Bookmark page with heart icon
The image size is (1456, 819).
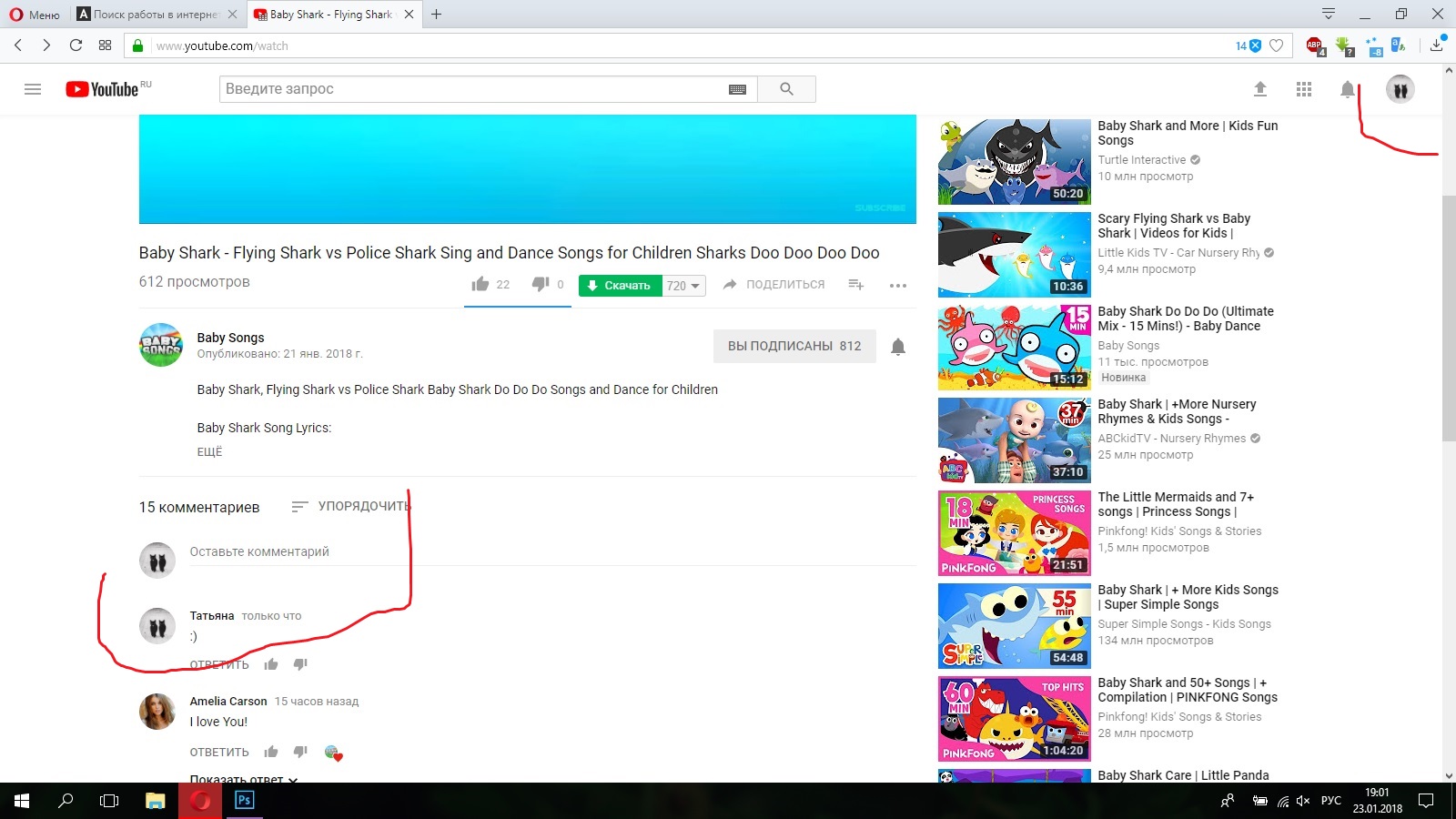pyautogui.click(x=1277, y=45)
